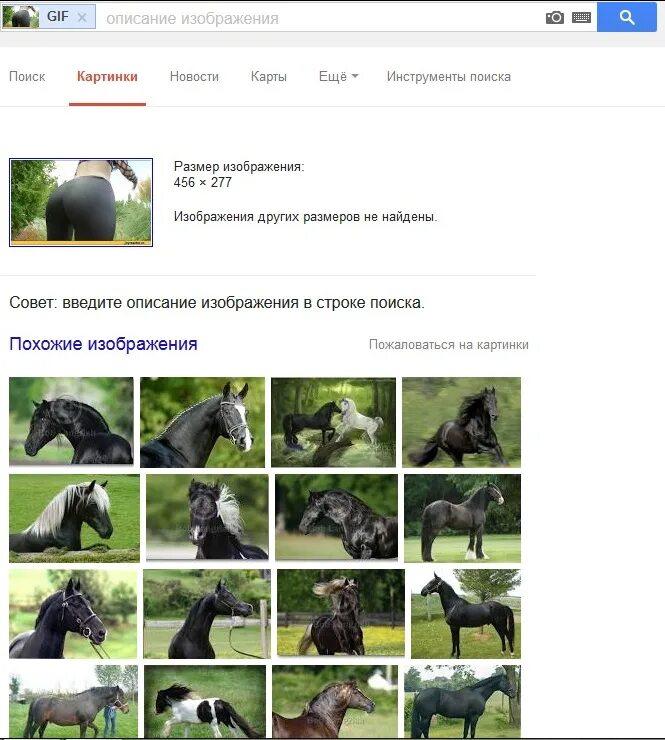Click the blue magnifier search button
The width and height of the screenshot is (665, 740).
pyautogui.click(x=627, y=17)
